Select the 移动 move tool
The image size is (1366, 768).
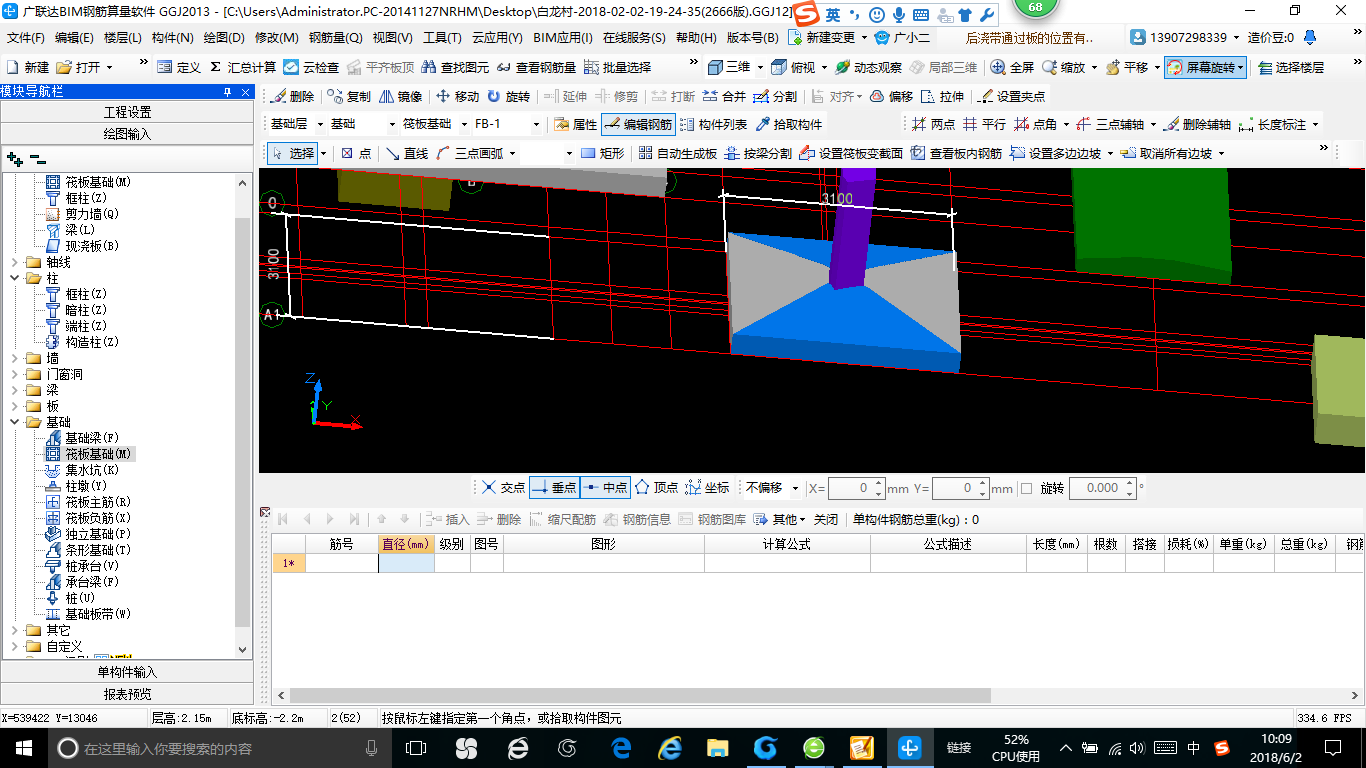(x=457, y=96)
